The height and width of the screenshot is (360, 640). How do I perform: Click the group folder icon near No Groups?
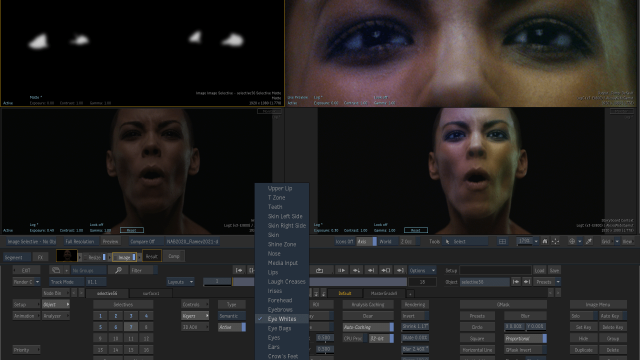[x=56, y=270]
